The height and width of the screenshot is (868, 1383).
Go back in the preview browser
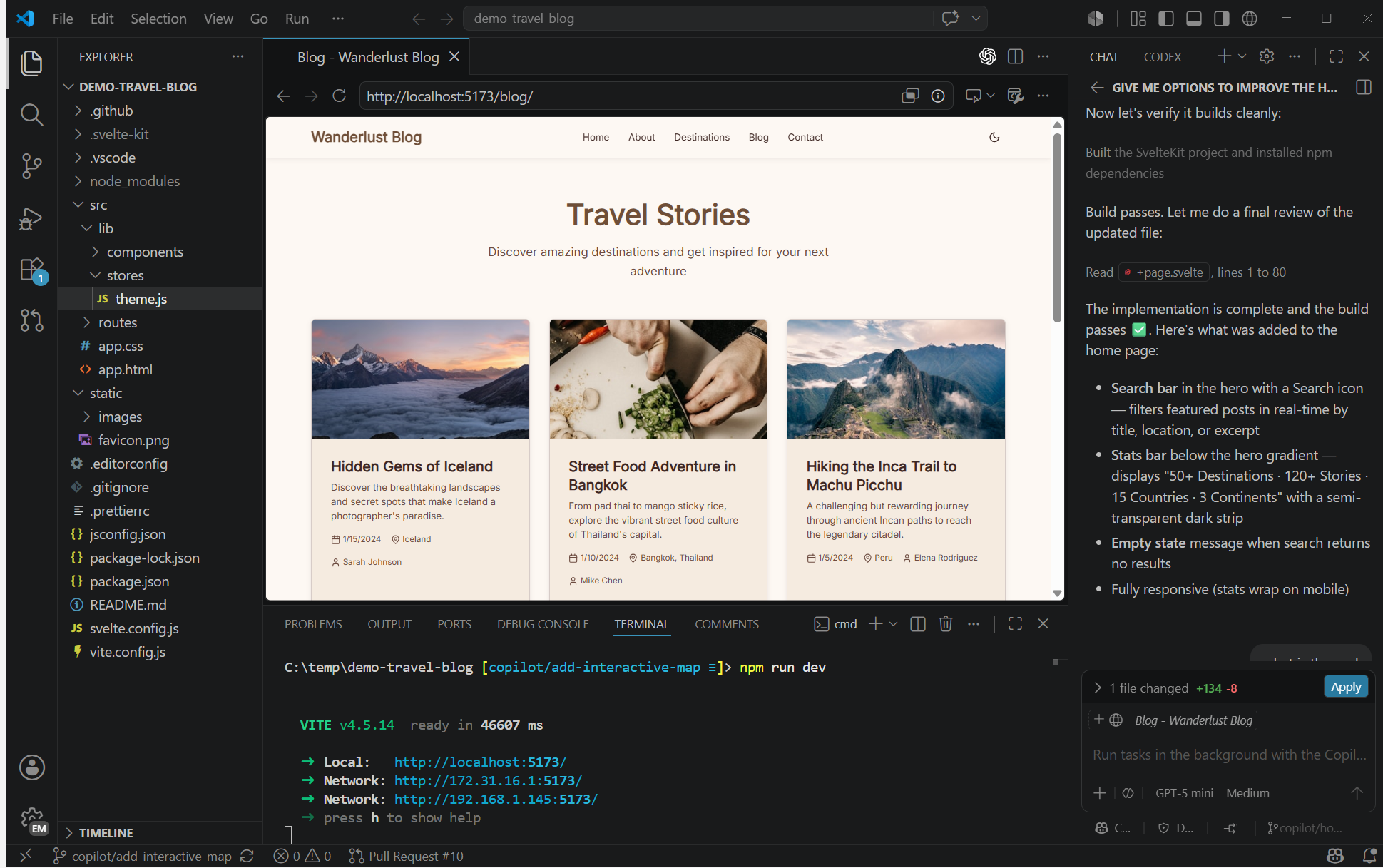(x=283, y=96)
